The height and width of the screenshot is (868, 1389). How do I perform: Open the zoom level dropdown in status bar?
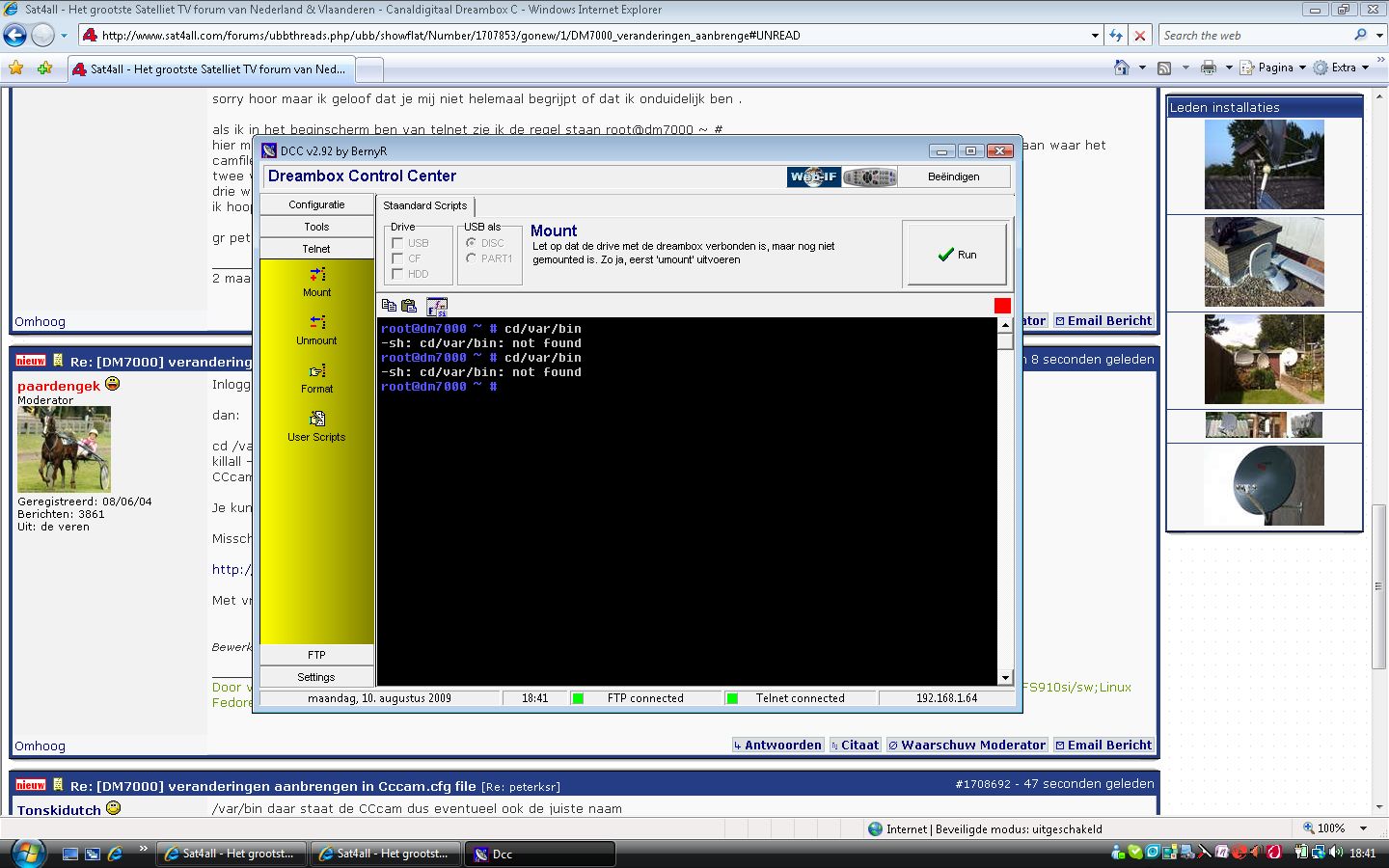point(1363,828)
